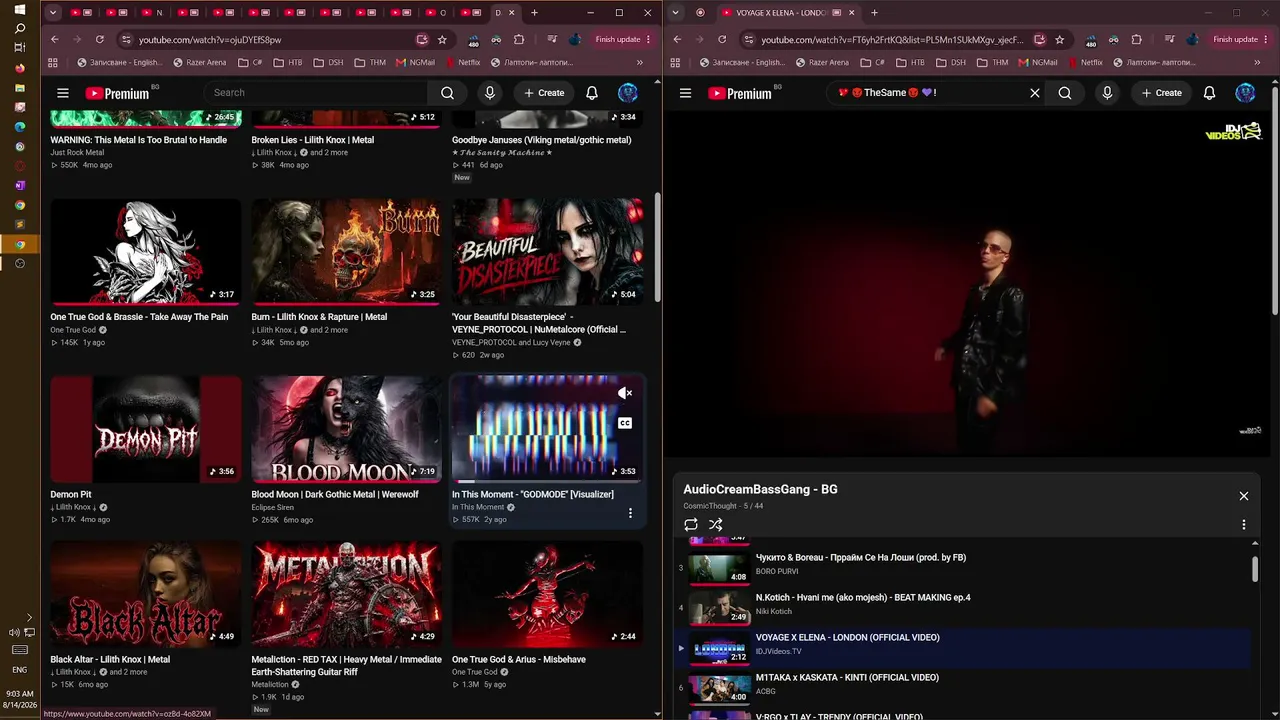
Task: Open File Explorer from the Windows taskbar
Action: click(x=20, y=88)
